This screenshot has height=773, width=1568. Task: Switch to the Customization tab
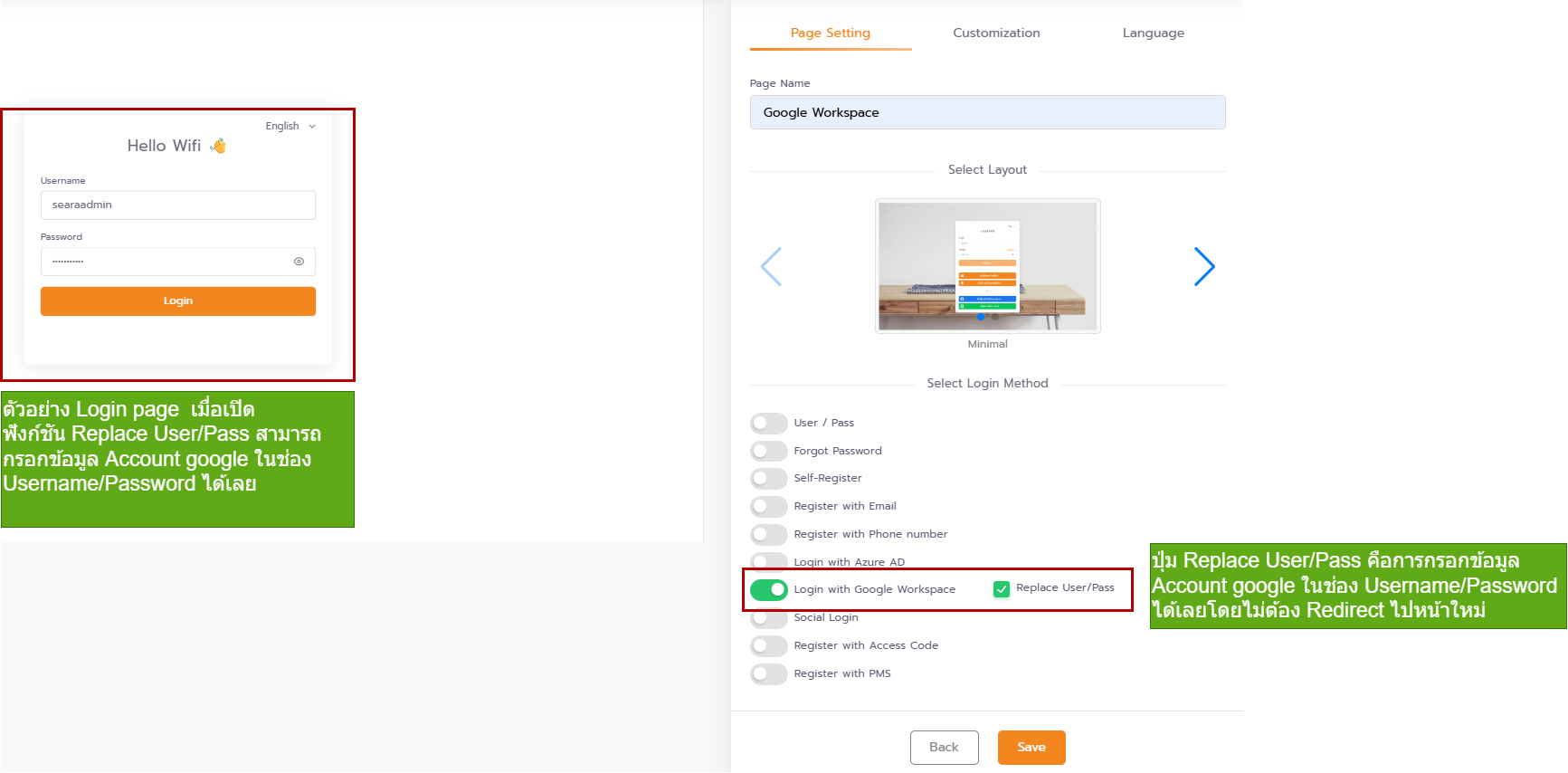pyautogui.click(x=996, y=33)
